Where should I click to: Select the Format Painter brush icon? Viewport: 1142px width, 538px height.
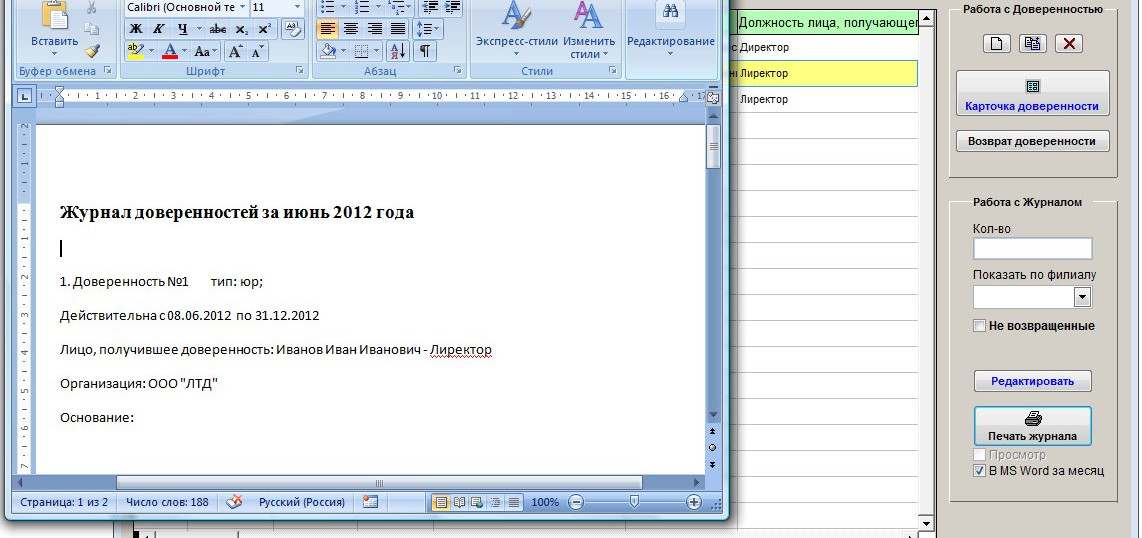pyautogui.click(x=92, y=51)
